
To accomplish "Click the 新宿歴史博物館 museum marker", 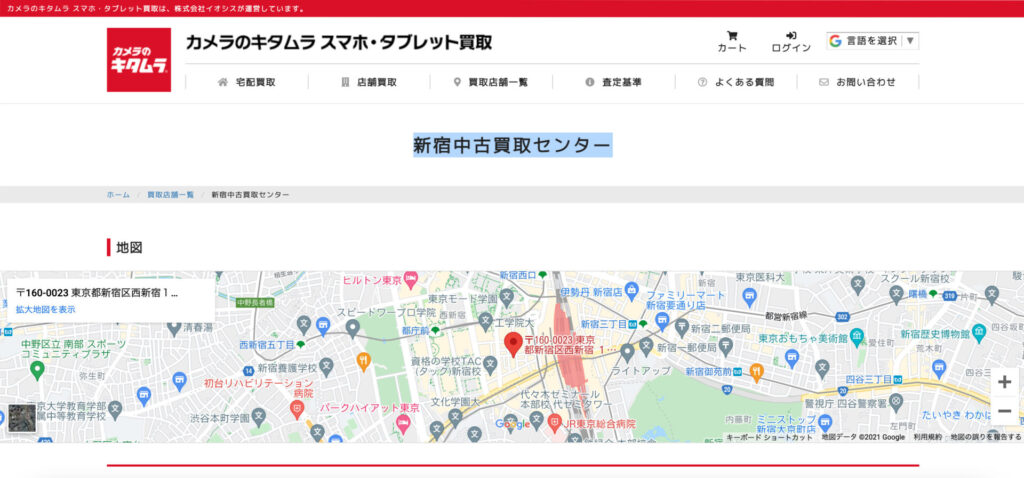I will coord(978,334).
